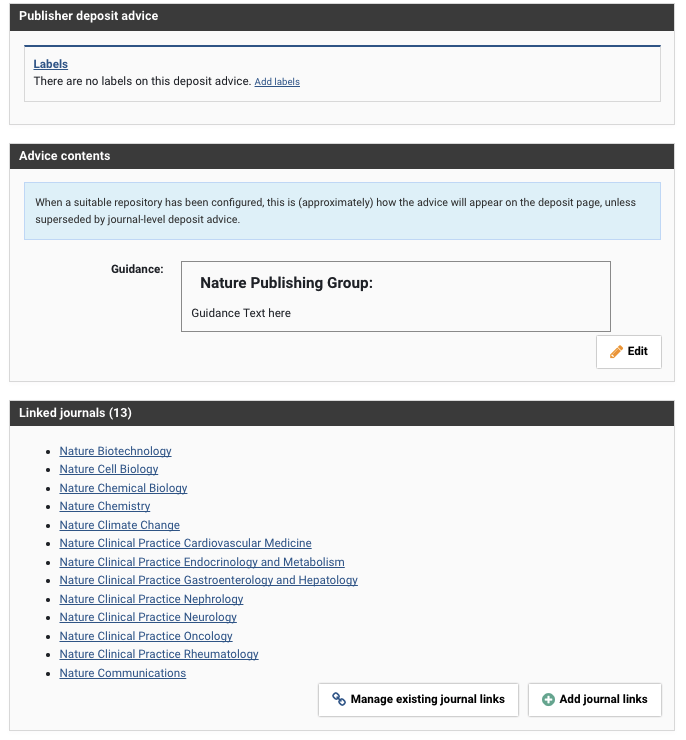Open the Nature Cell Biology link

coord(109,469)
